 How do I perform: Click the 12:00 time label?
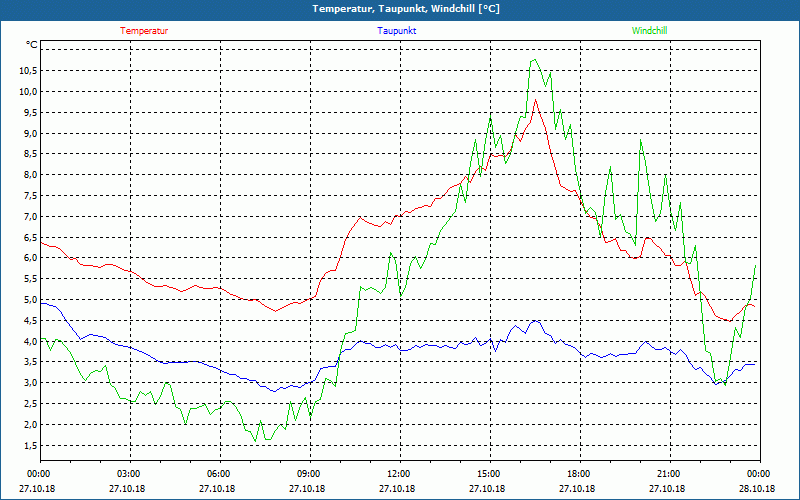click(398, 474)
